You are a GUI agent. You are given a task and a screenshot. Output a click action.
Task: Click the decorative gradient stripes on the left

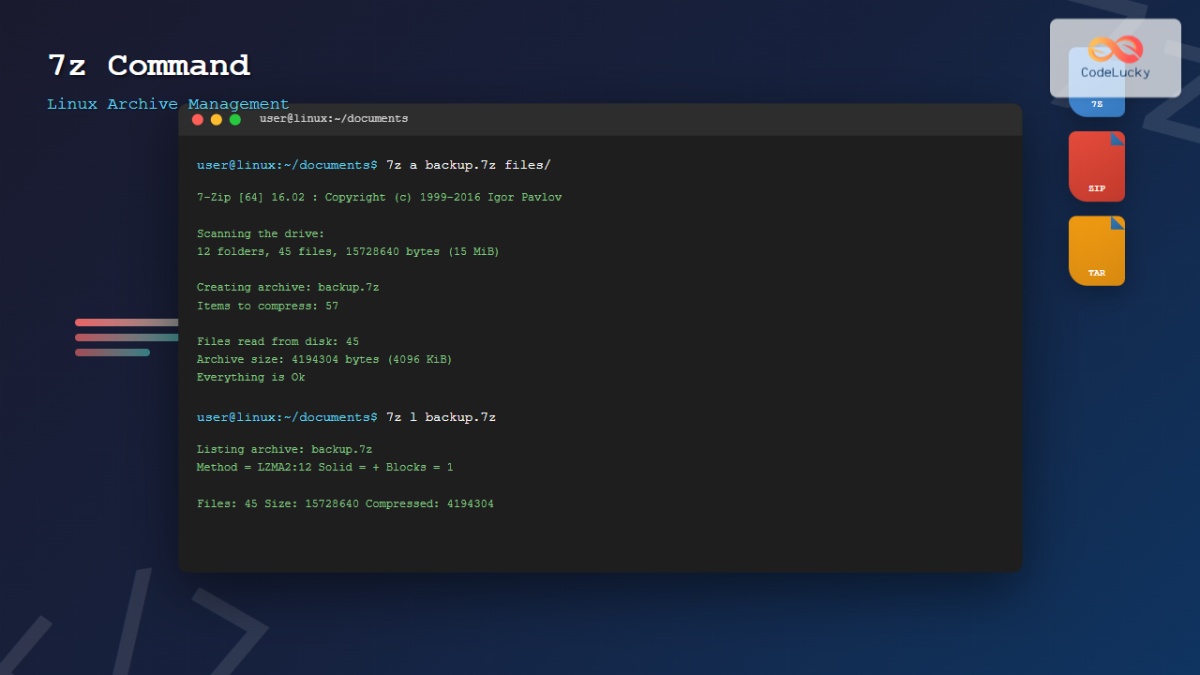point(126,337)
